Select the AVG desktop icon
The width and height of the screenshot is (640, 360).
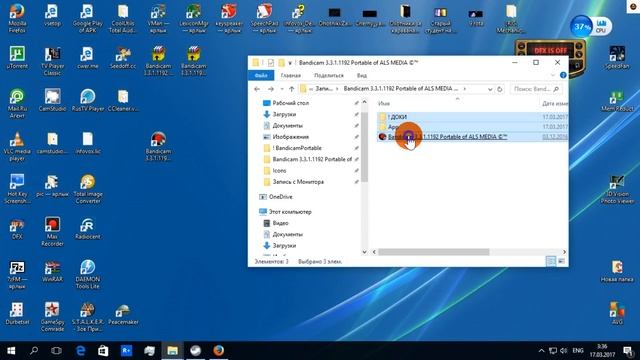pos(617,313)
